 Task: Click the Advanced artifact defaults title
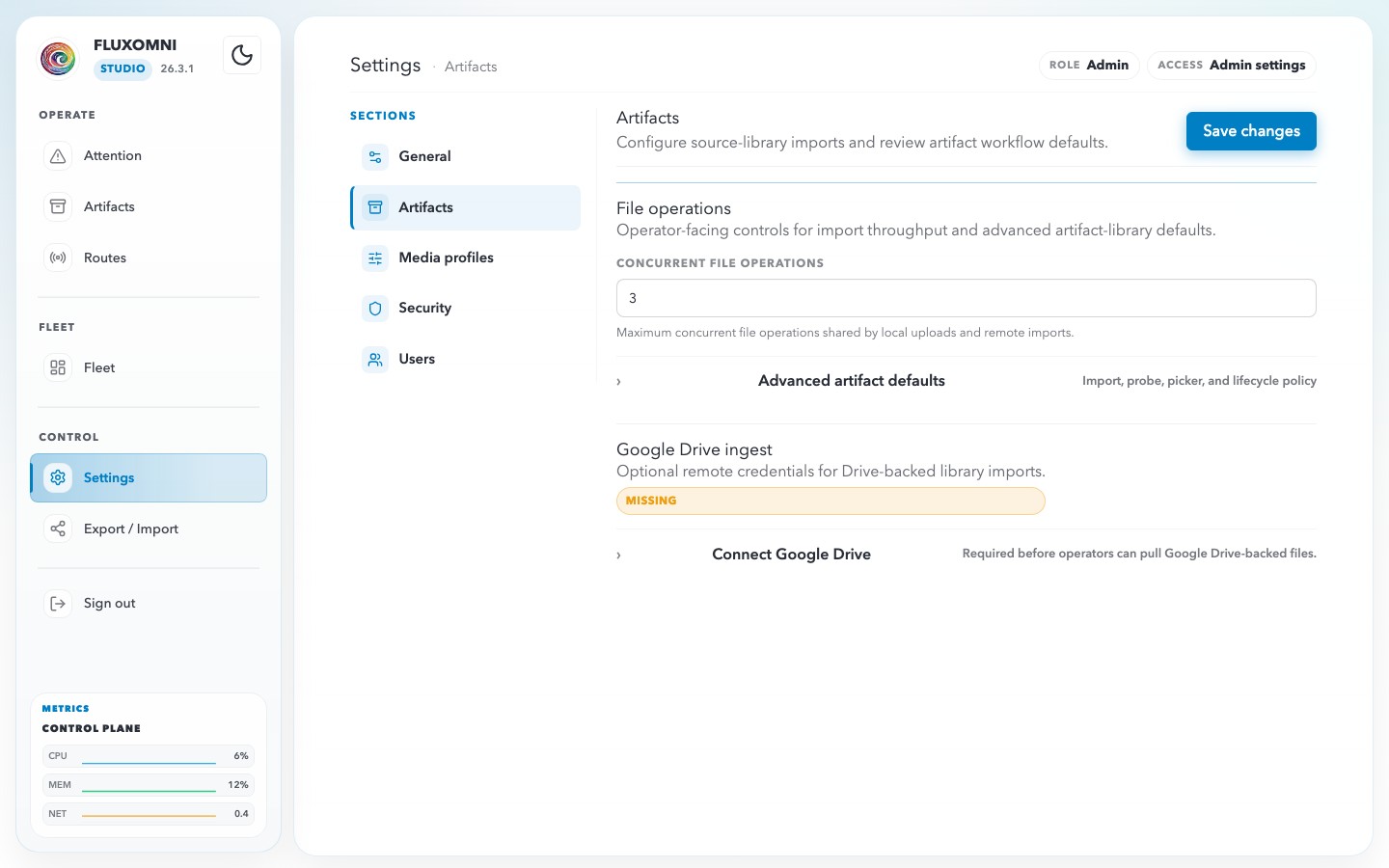click(x=852, y=381)
